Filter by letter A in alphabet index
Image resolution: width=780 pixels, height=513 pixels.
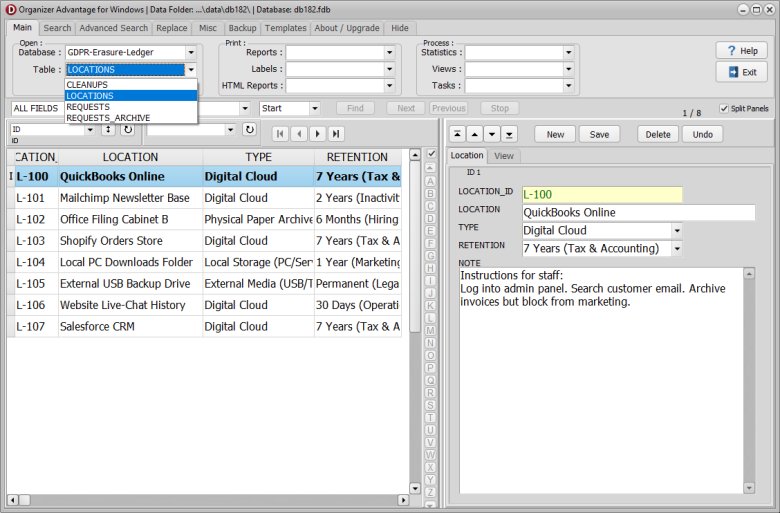[x=430, y=181]
